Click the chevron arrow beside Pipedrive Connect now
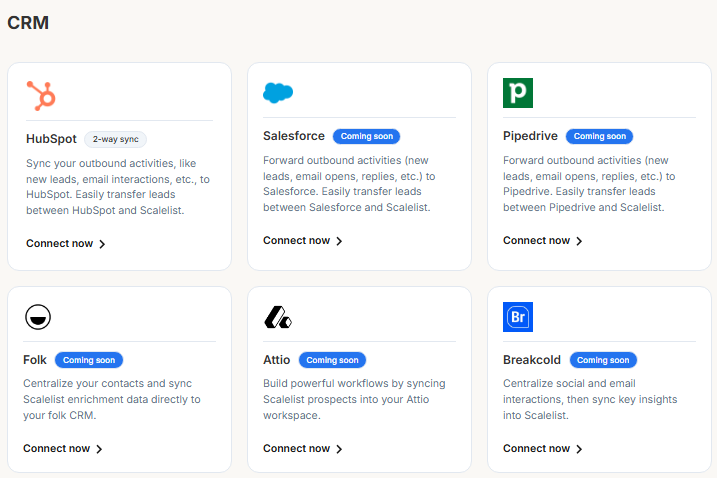 tap(579, 241)
